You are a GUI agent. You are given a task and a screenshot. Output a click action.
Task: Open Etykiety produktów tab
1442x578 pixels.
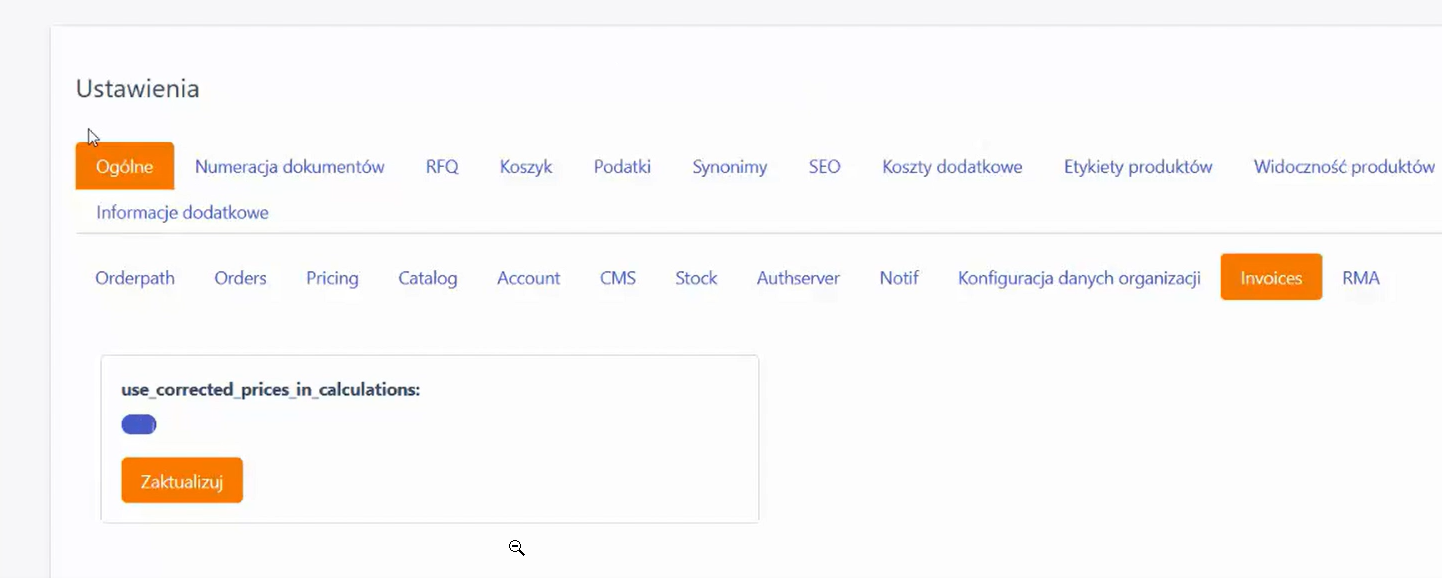pos(1138,166)
